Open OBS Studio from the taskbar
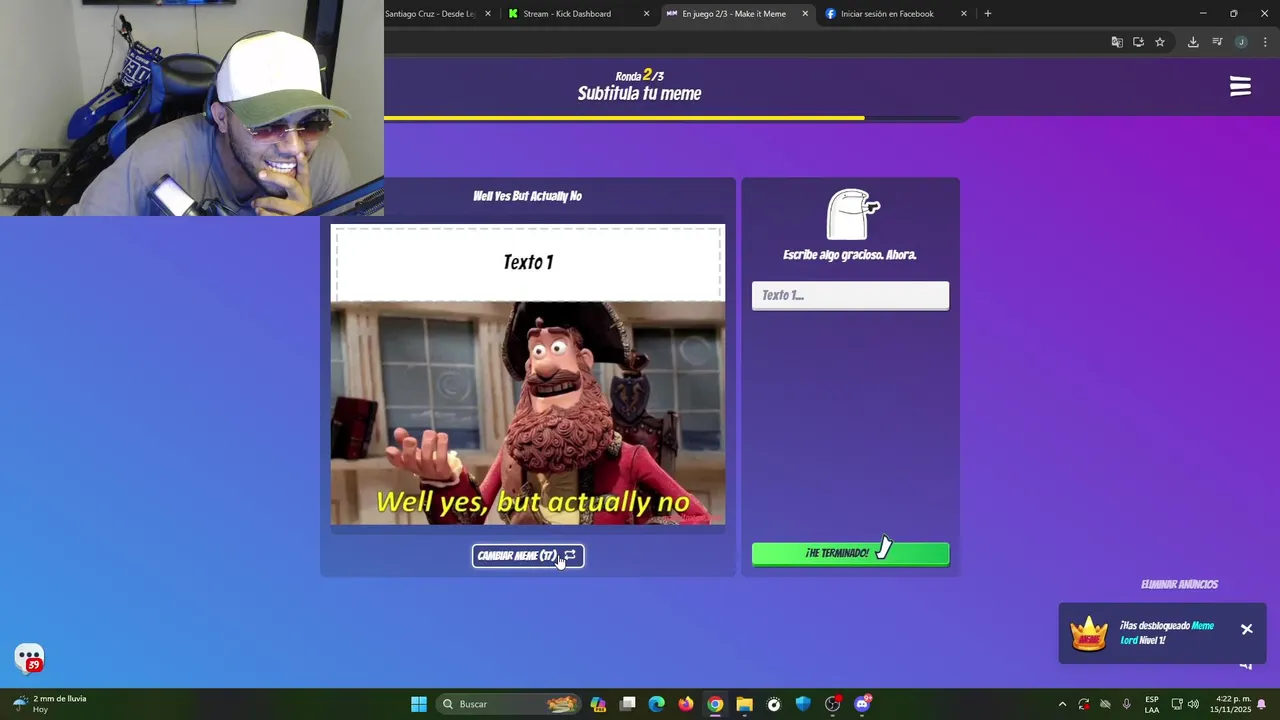This screenshot has width=1280, height=720. tap(832, 704)
